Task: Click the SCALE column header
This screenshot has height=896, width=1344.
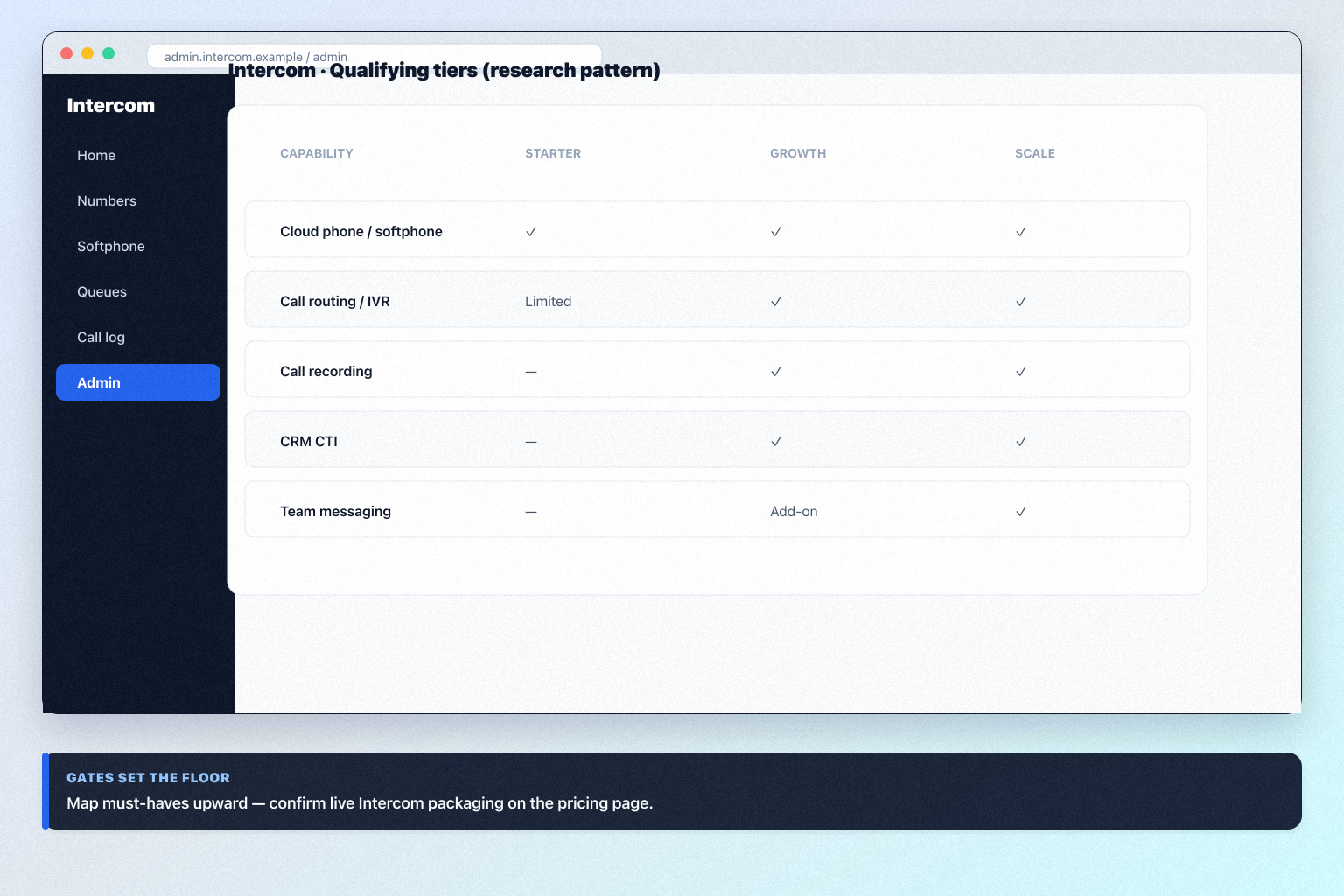Action: tap(1035, 153)
